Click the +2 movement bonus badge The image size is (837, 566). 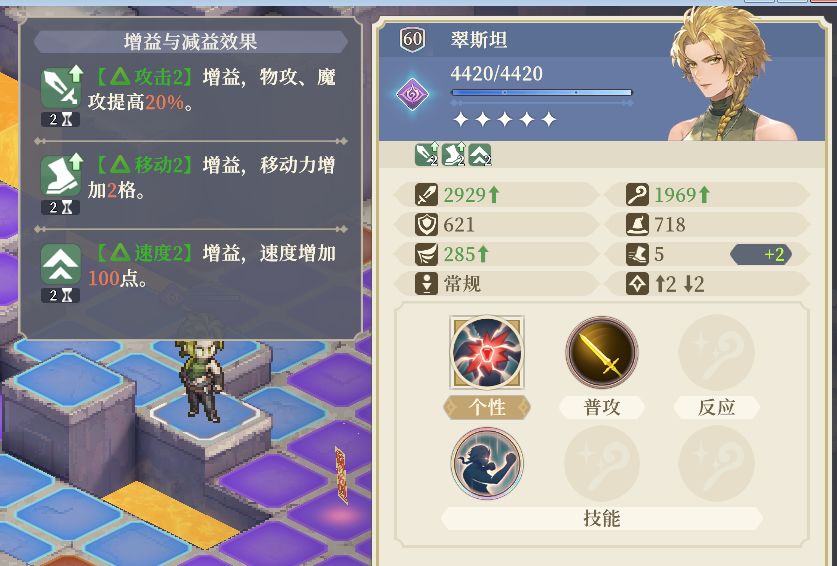(761, 254)
